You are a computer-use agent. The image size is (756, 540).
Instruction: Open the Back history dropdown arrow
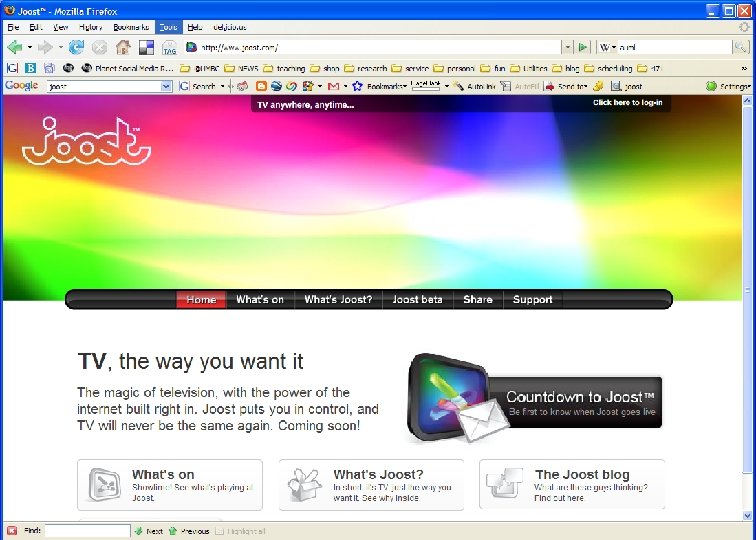click(x=29, y=47)
